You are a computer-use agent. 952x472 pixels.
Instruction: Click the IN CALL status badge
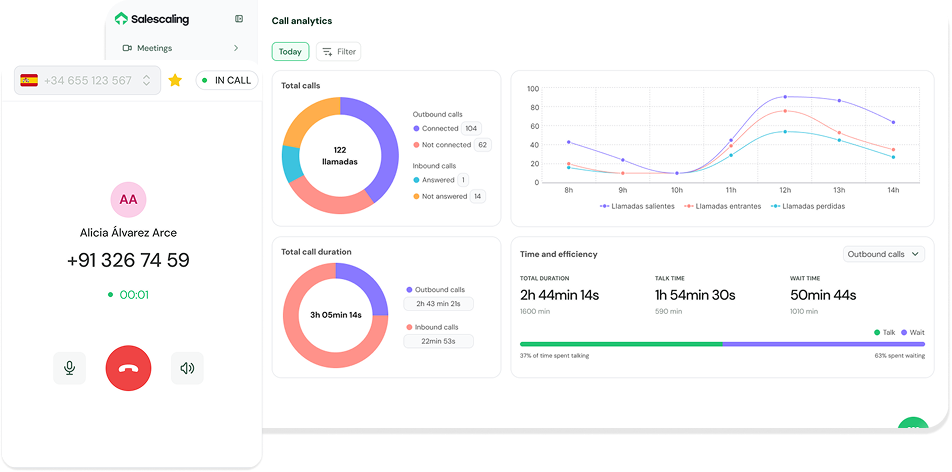coord(226,80)
